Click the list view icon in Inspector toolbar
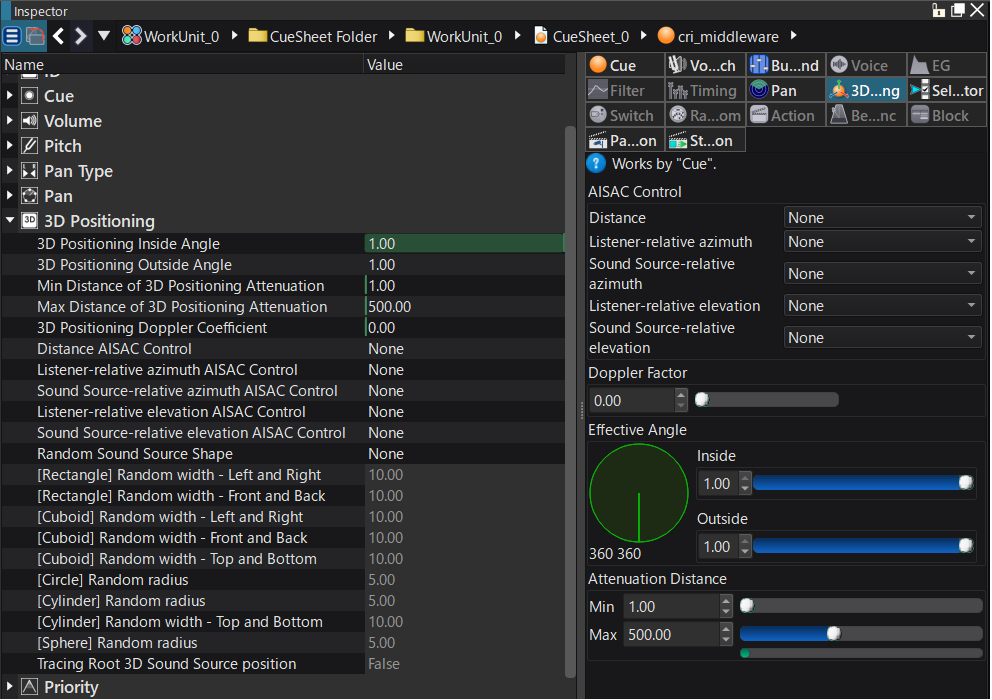Image resolution: width=992 pixels, height=700 pixels. (12, 37)
